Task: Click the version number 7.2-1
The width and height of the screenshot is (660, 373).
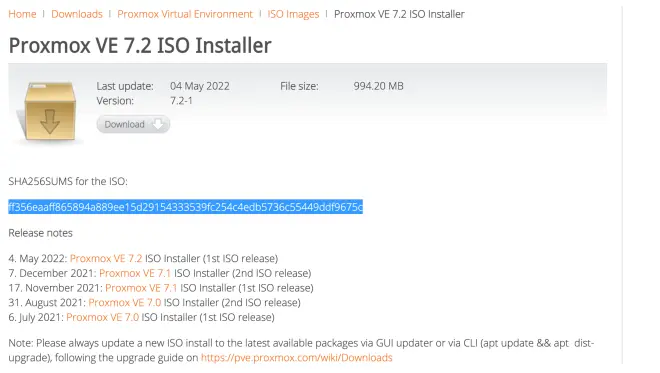Action: (x=181, y=101)
